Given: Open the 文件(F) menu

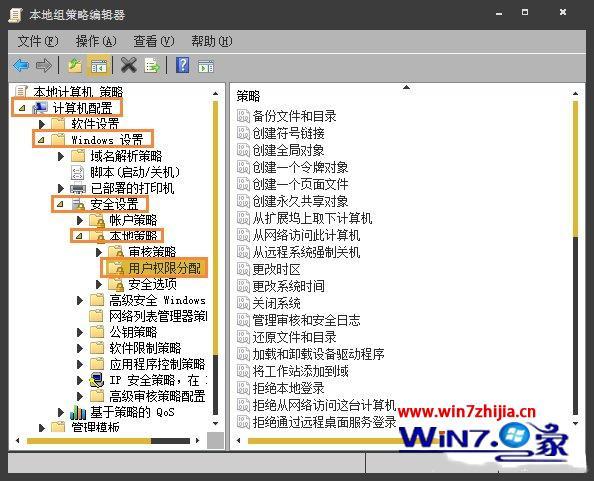Looking at the screenshot, I should [38, 41].
